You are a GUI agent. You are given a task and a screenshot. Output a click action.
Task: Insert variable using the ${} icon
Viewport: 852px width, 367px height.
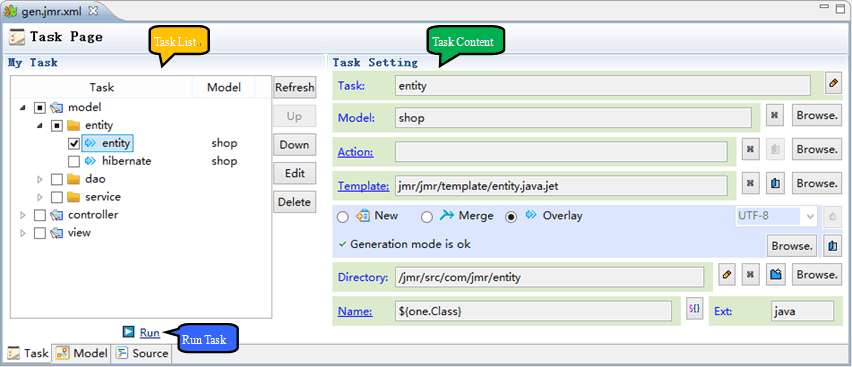coord(694,308)
